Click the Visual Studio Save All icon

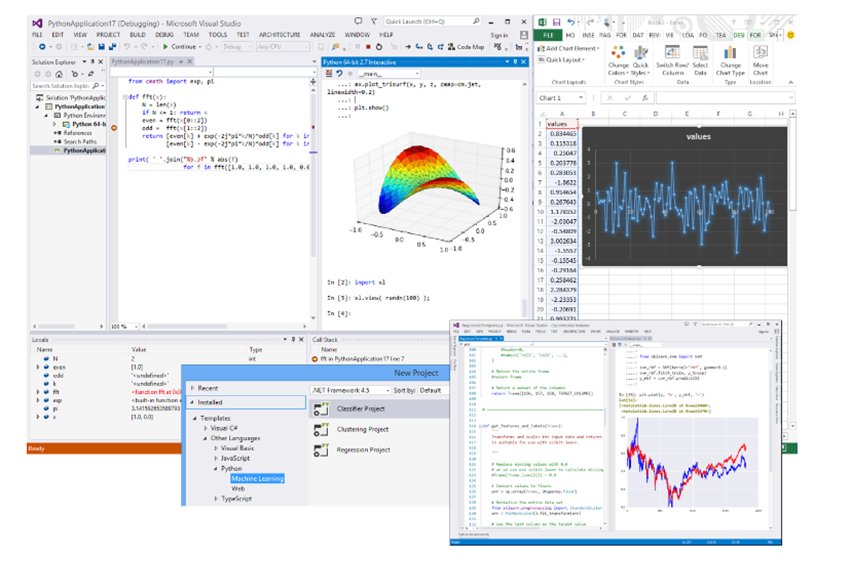point(113,47)
